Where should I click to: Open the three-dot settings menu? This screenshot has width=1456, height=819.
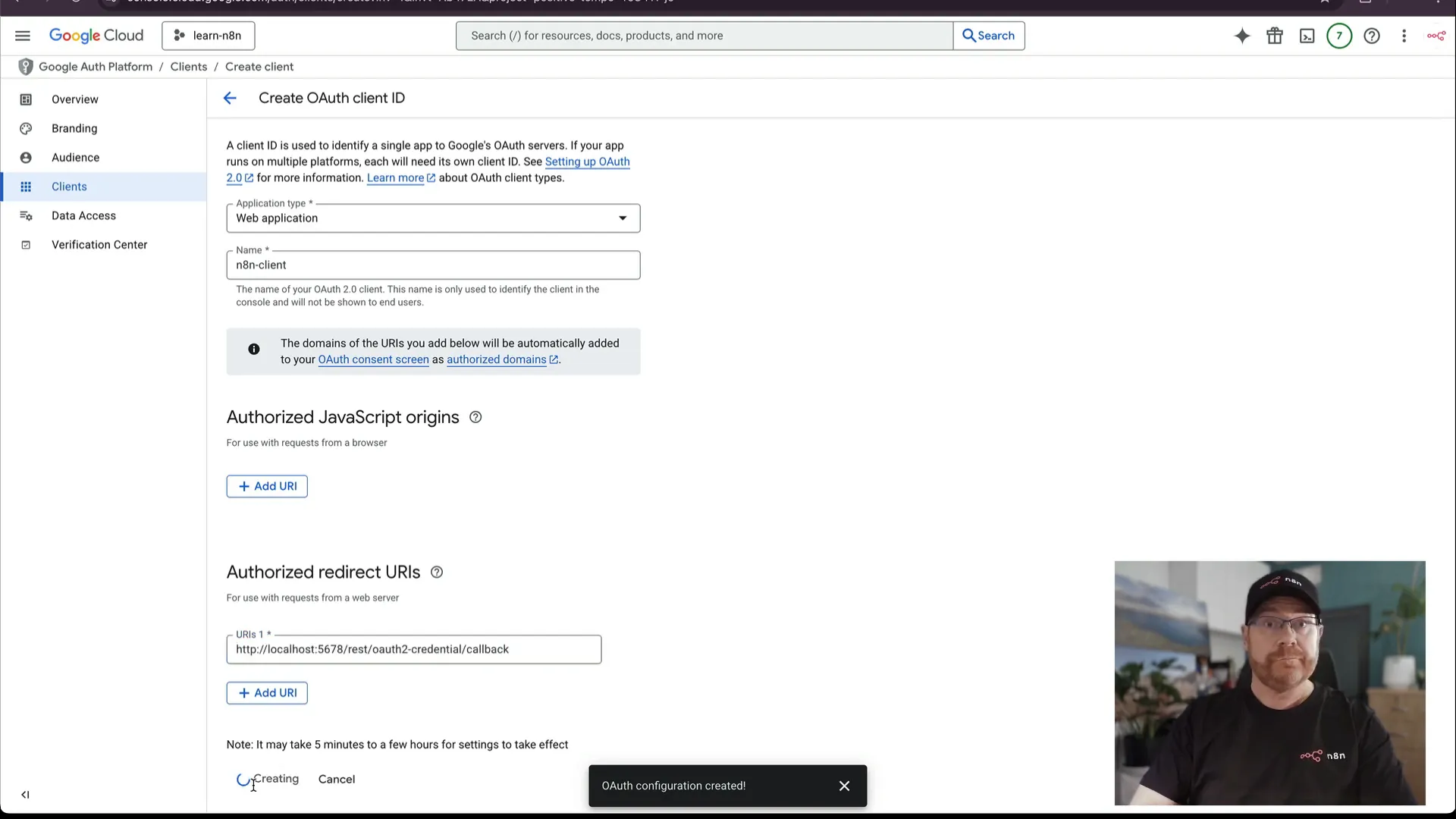(1404, 36)
